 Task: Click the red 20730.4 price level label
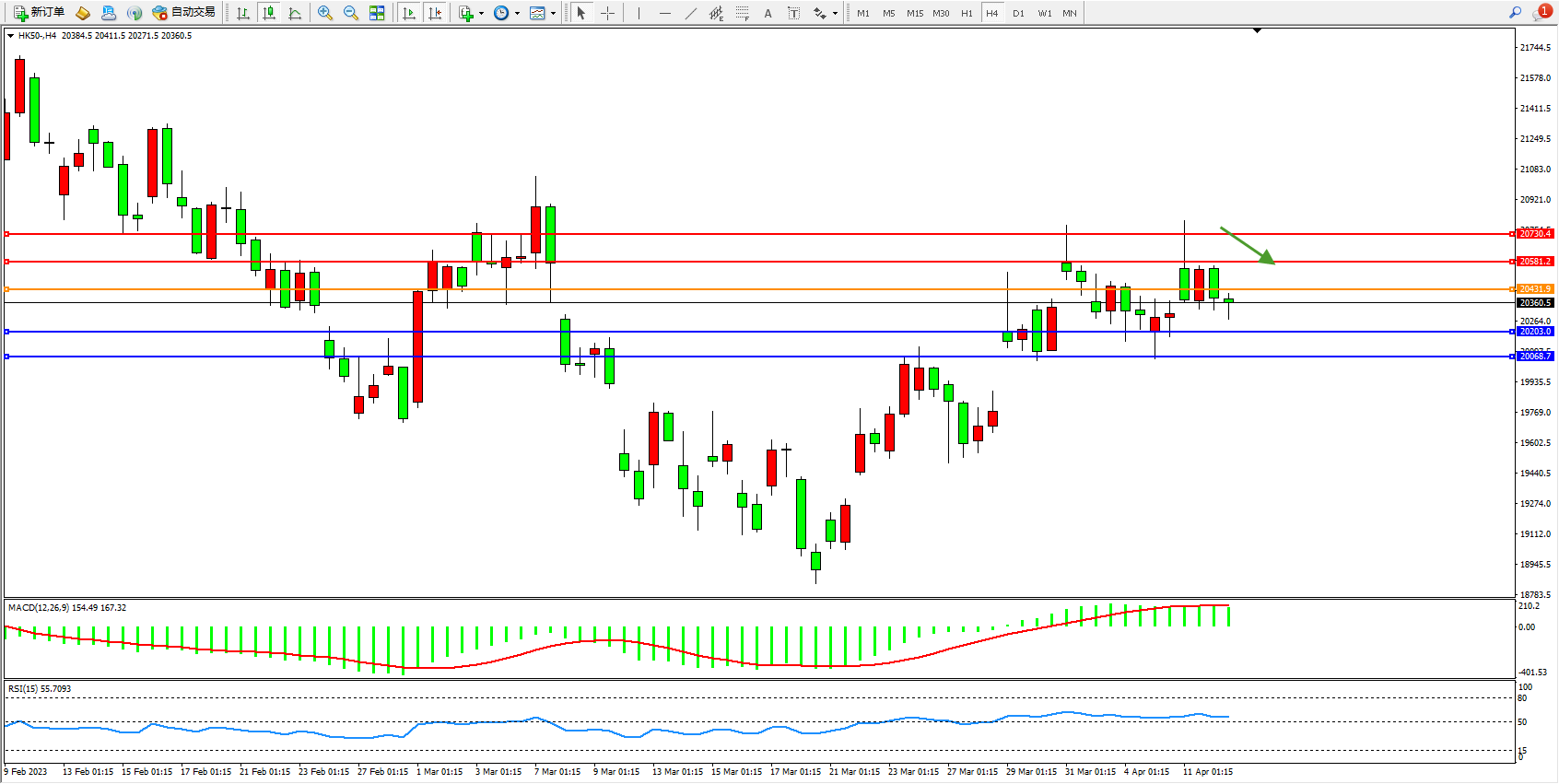[x=1535, y=234]
